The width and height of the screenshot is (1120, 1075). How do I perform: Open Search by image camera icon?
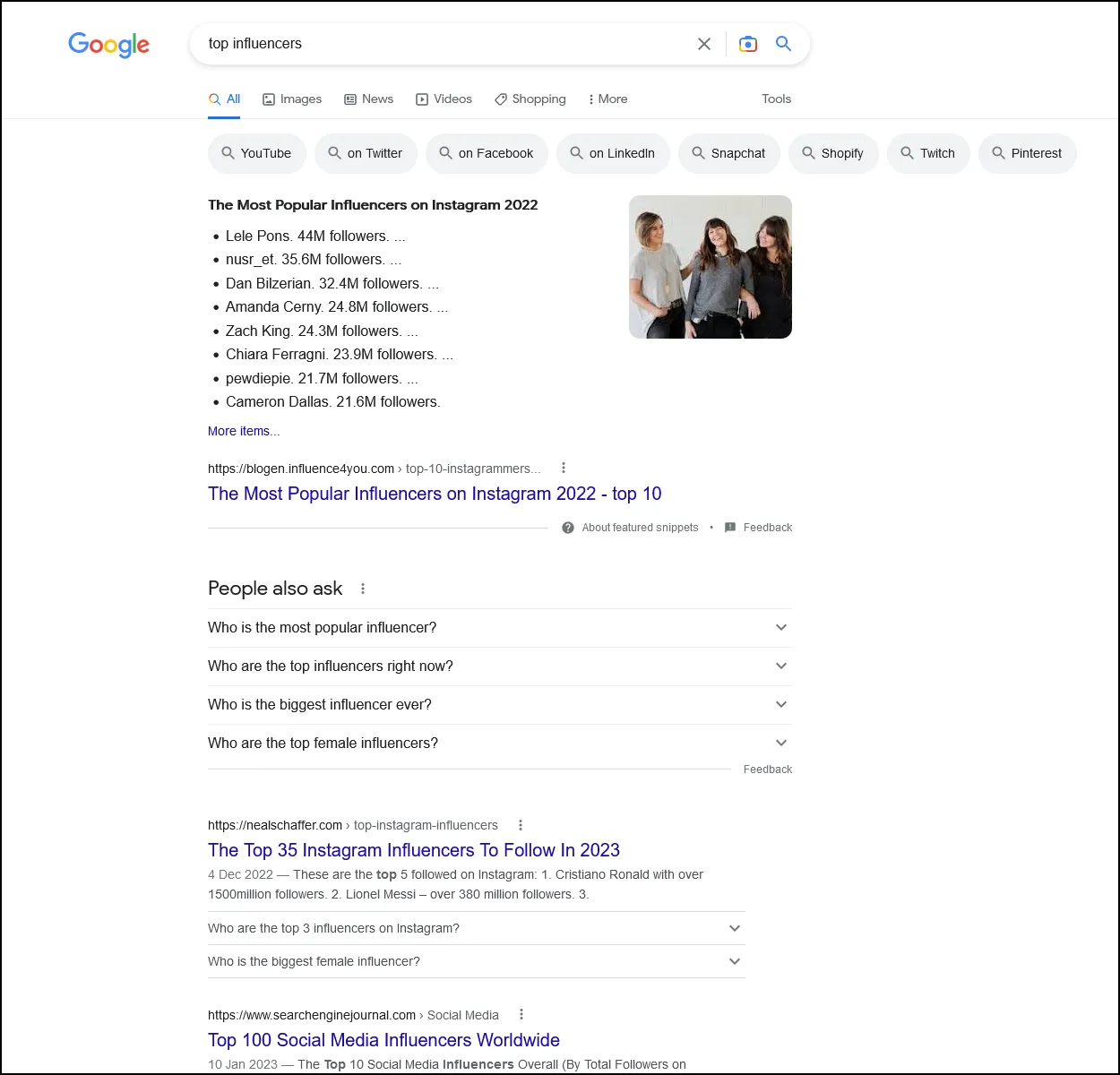[x=747, y=44]
